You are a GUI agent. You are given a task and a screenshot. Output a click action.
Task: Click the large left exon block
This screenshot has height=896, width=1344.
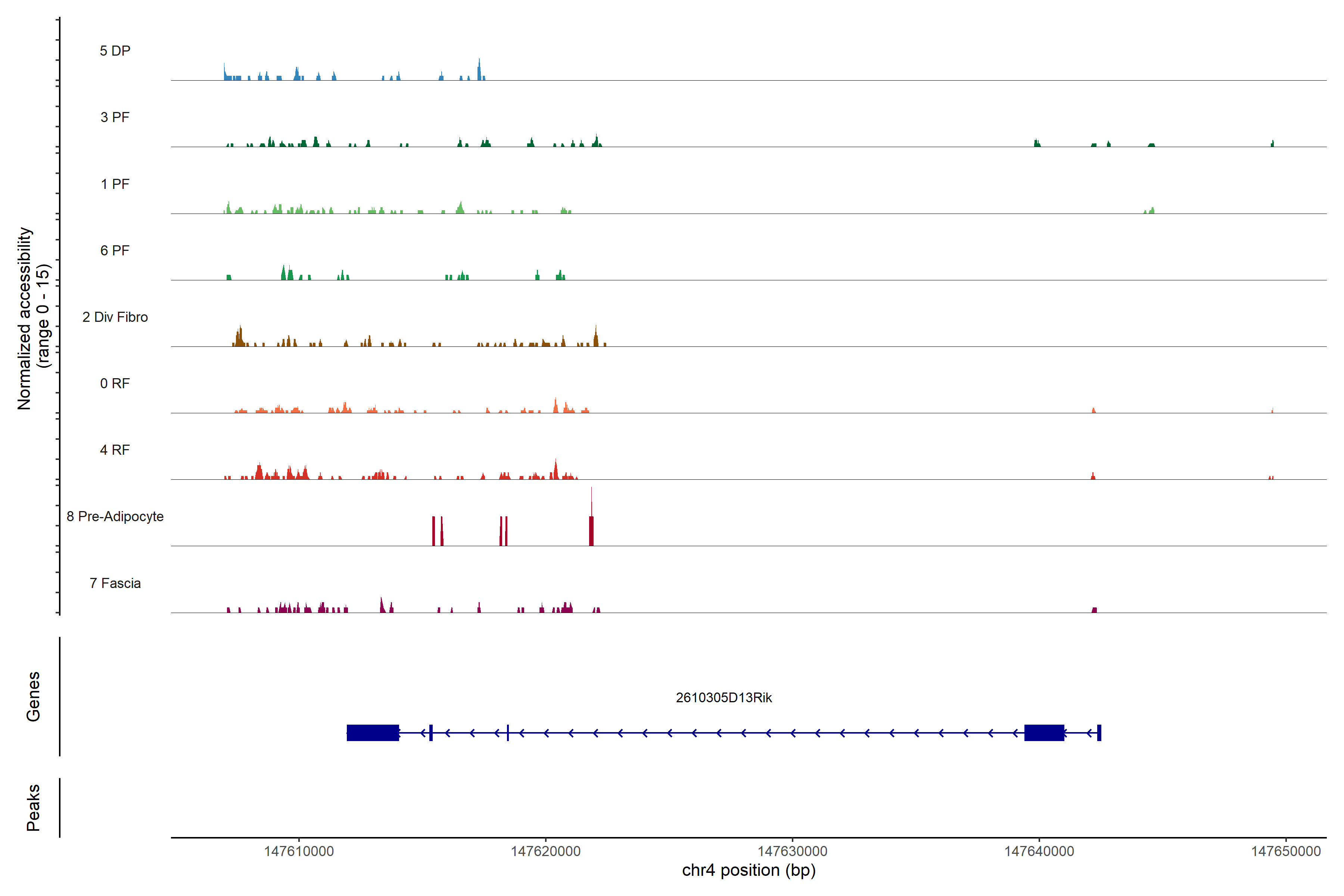(373, 732)
